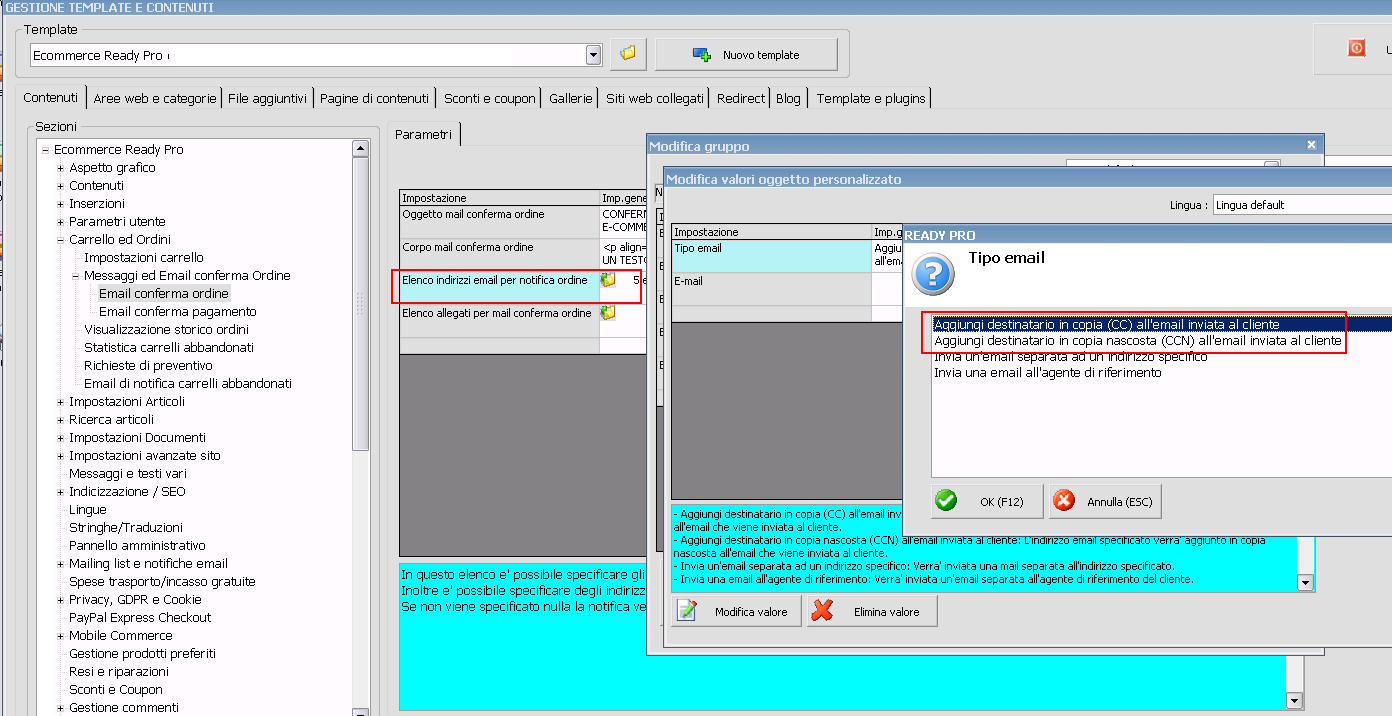
Task: Open the Template e plugins tab
Action: pyautogui.click(x=871, y=98)
